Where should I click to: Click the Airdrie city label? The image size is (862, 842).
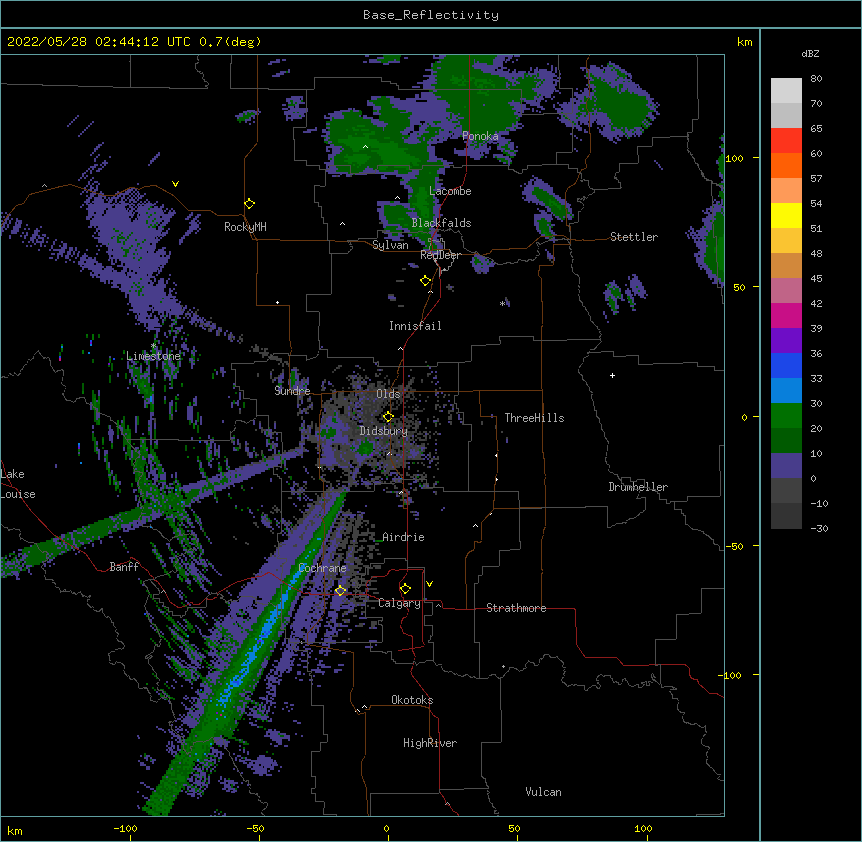pos(403,537)
